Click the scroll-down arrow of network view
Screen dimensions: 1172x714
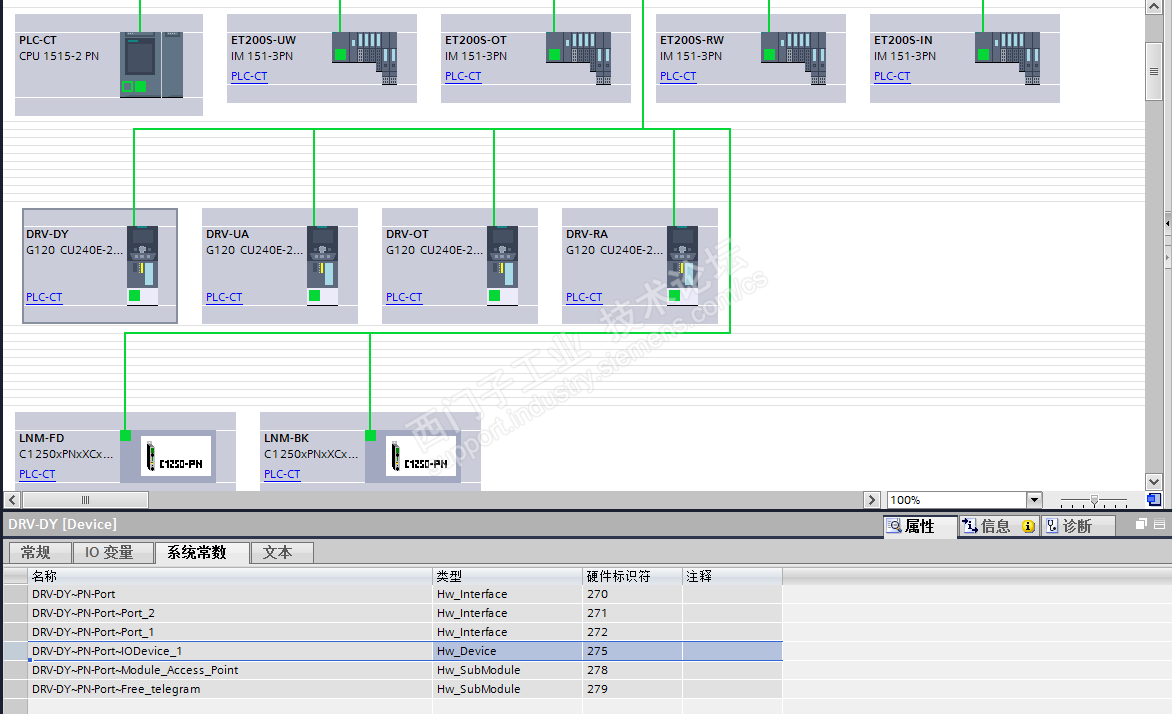pos(1153,482)
